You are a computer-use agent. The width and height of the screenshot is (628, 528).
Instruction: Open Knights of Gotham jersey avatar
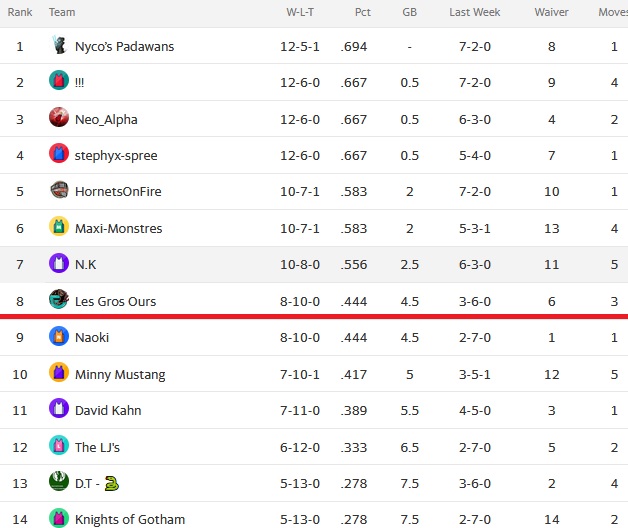[x=59, y=518]
